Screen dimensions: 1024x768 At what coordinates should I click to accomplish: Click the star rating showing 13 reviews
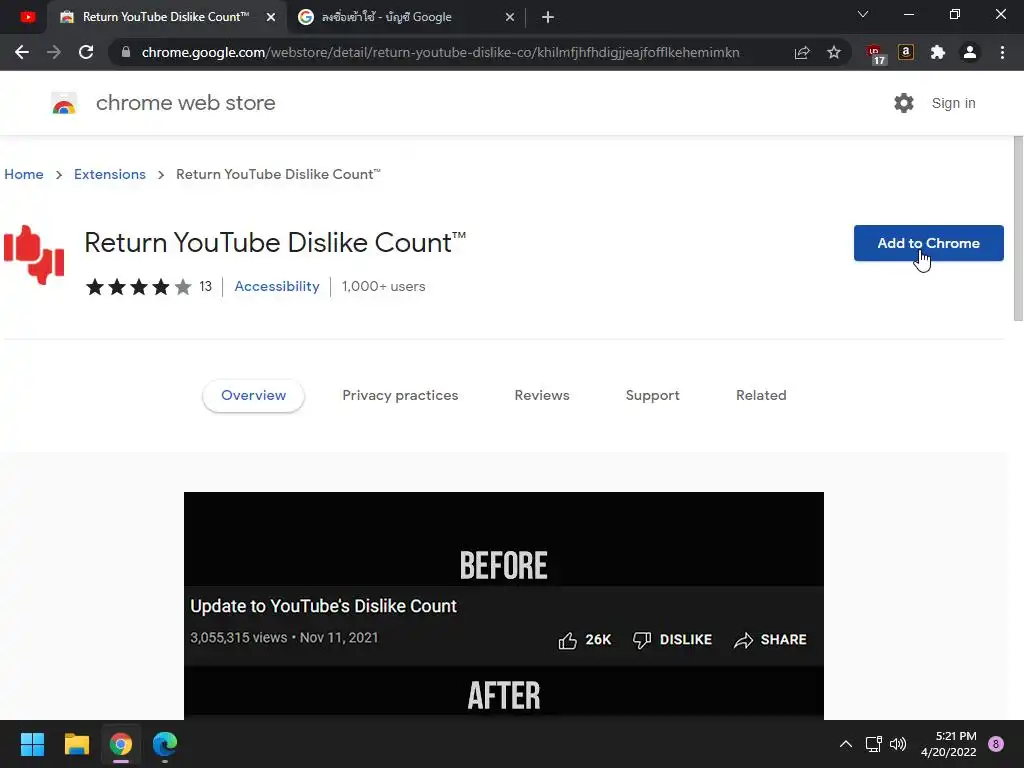point(149,286)
